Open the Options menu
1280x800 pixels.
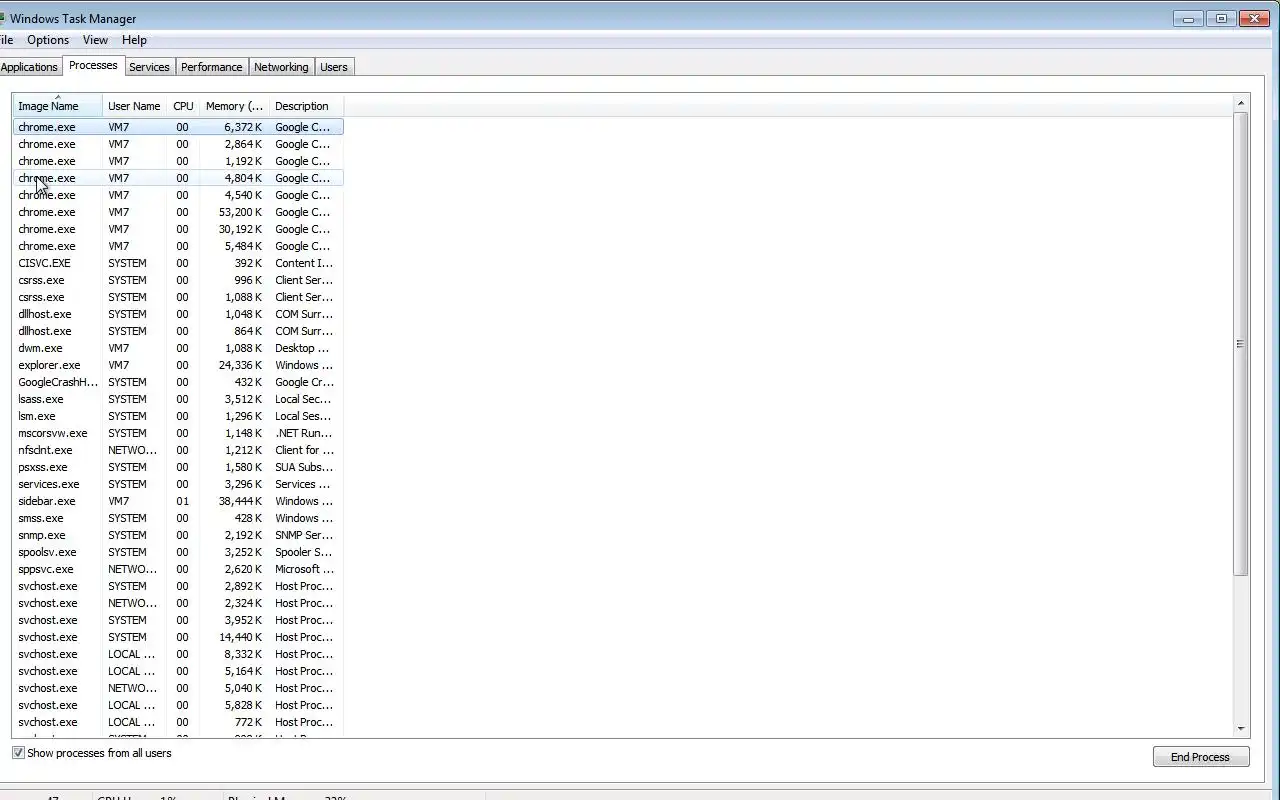tap(48, 40)
